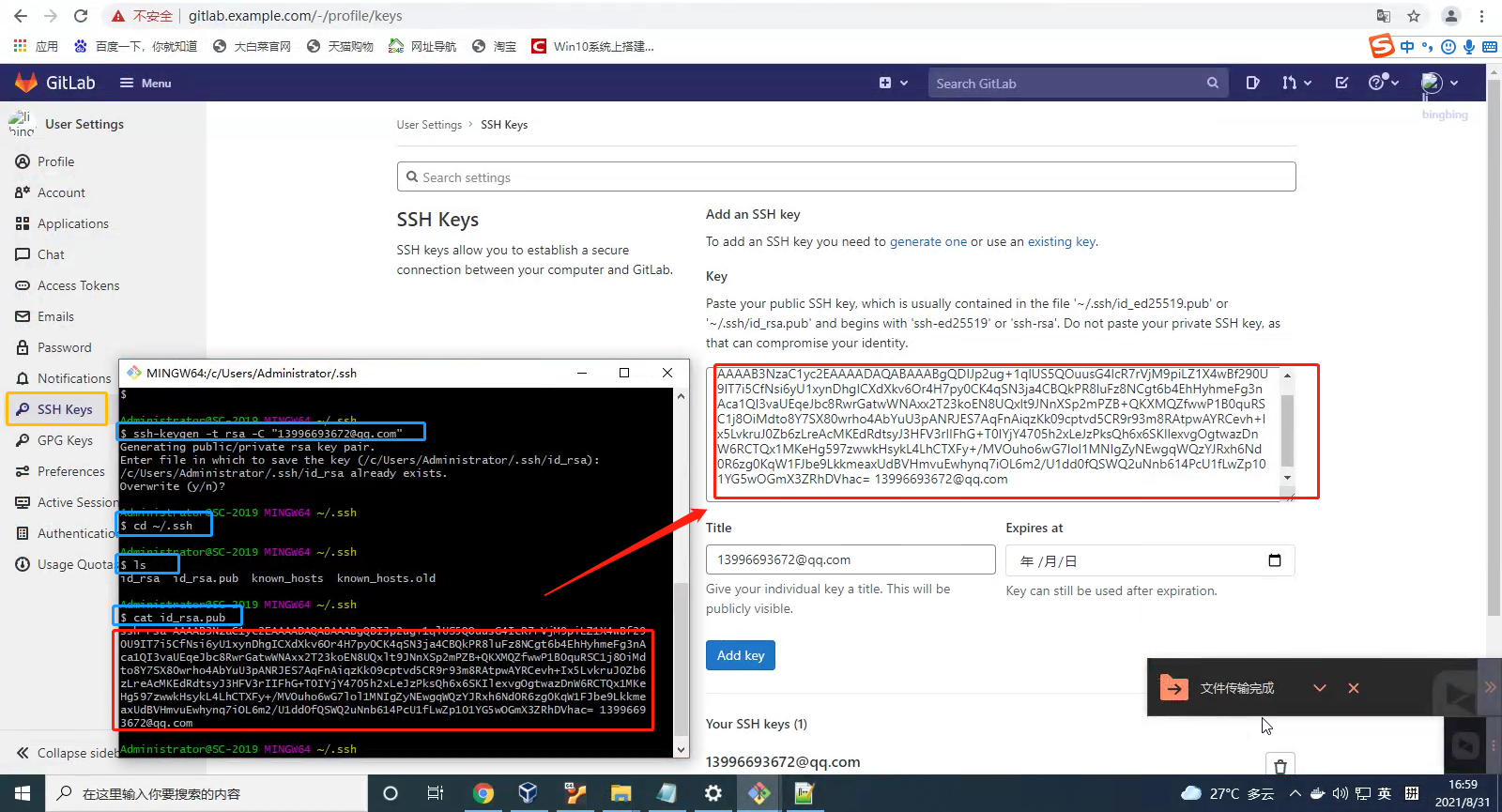Open Chrome from the taskbar
1502x812 pixels.
point(483,793)
